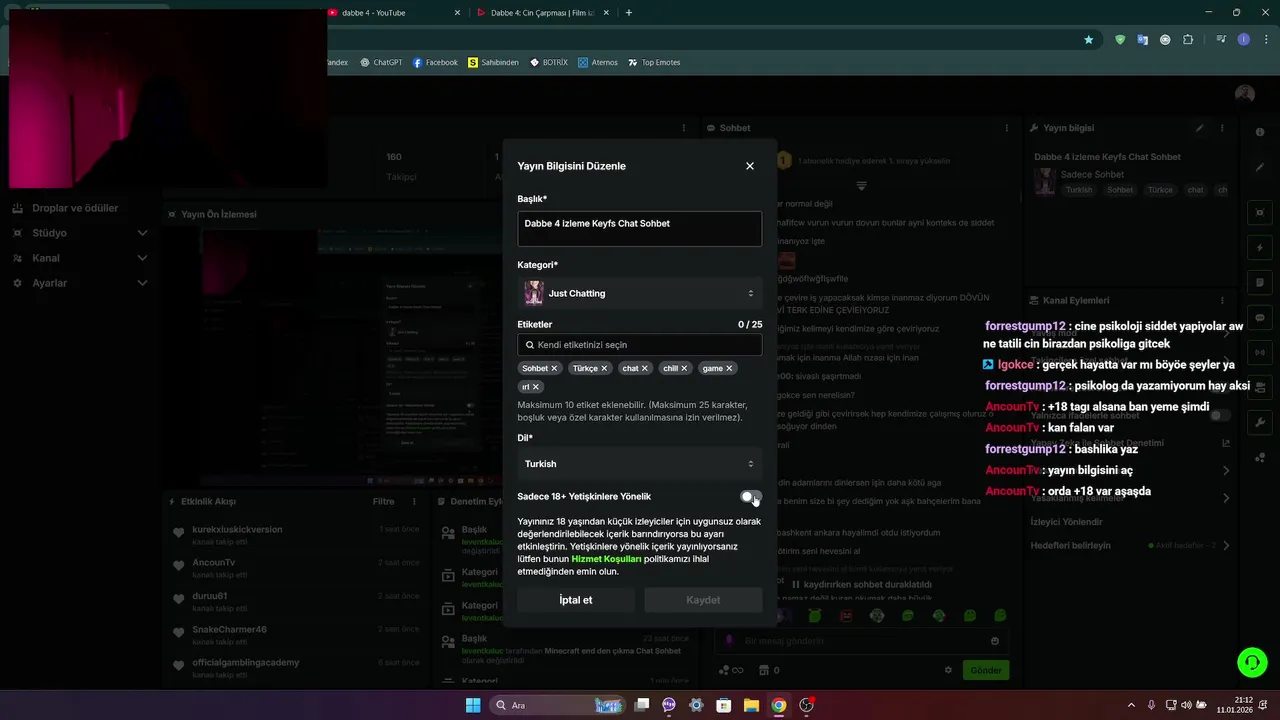
Task: Open OBS Studio from taskbar
Action: coord(806,705)
